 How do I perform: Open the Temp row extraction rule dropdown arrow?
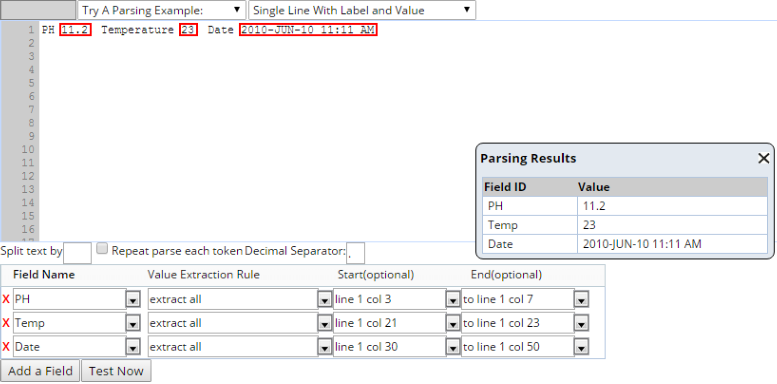pos(324,324)
